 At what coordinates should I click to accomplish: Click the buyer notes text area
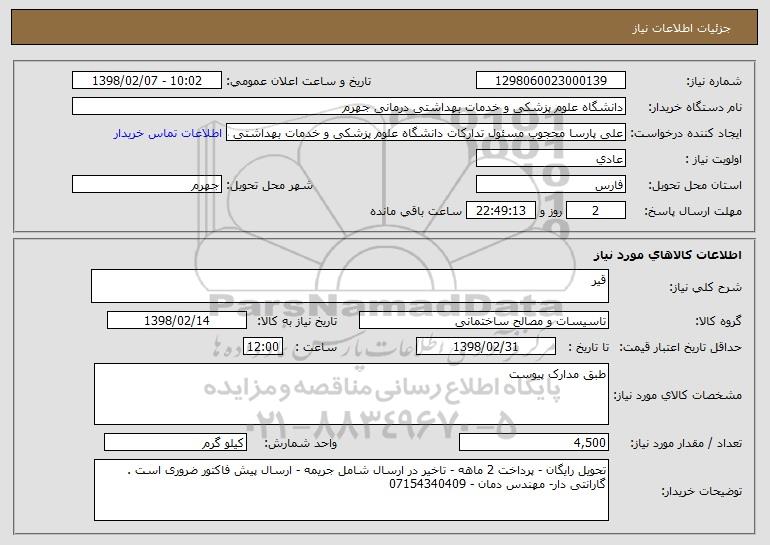[351, 490]
